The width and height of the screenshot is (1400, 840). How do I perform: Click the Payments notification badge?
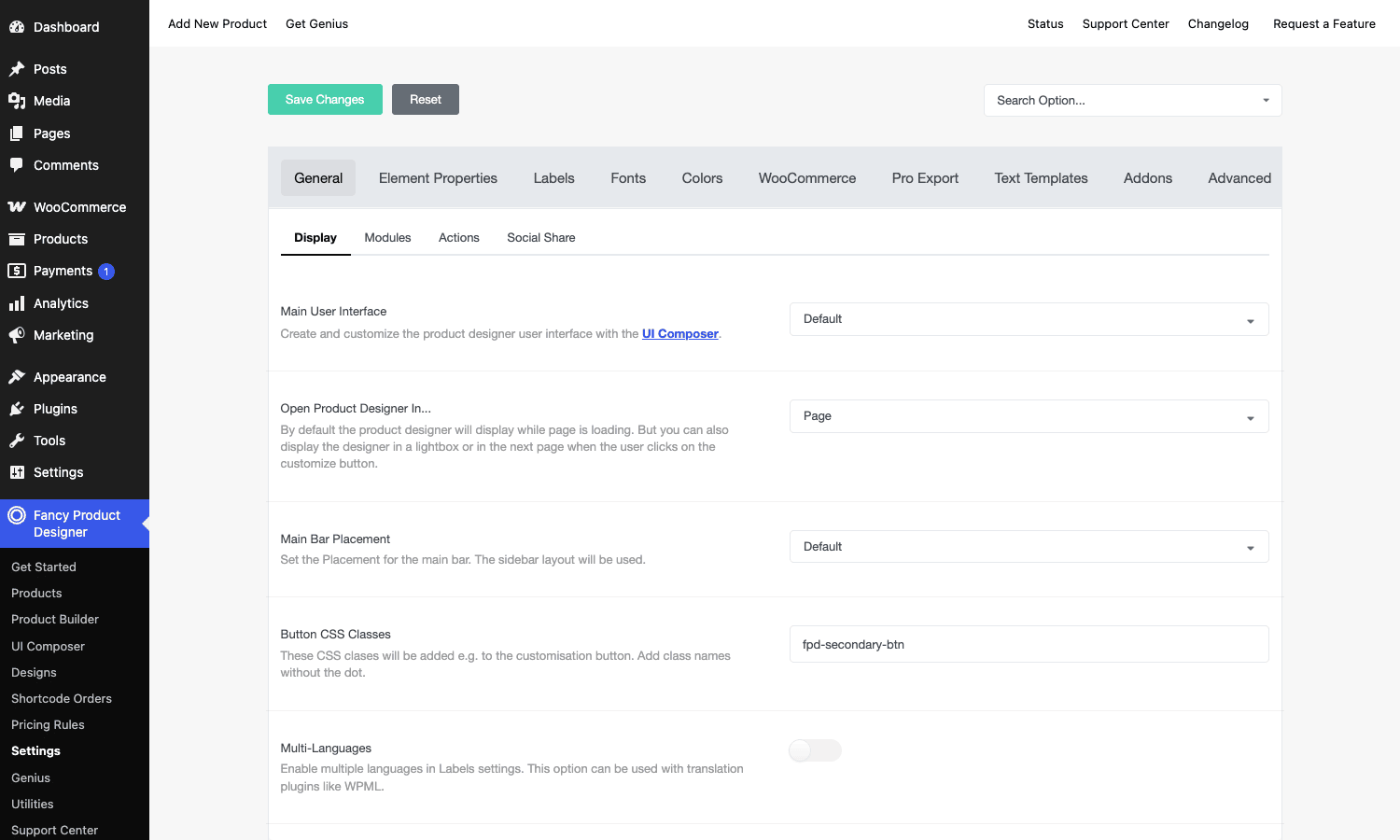[106, 272]
